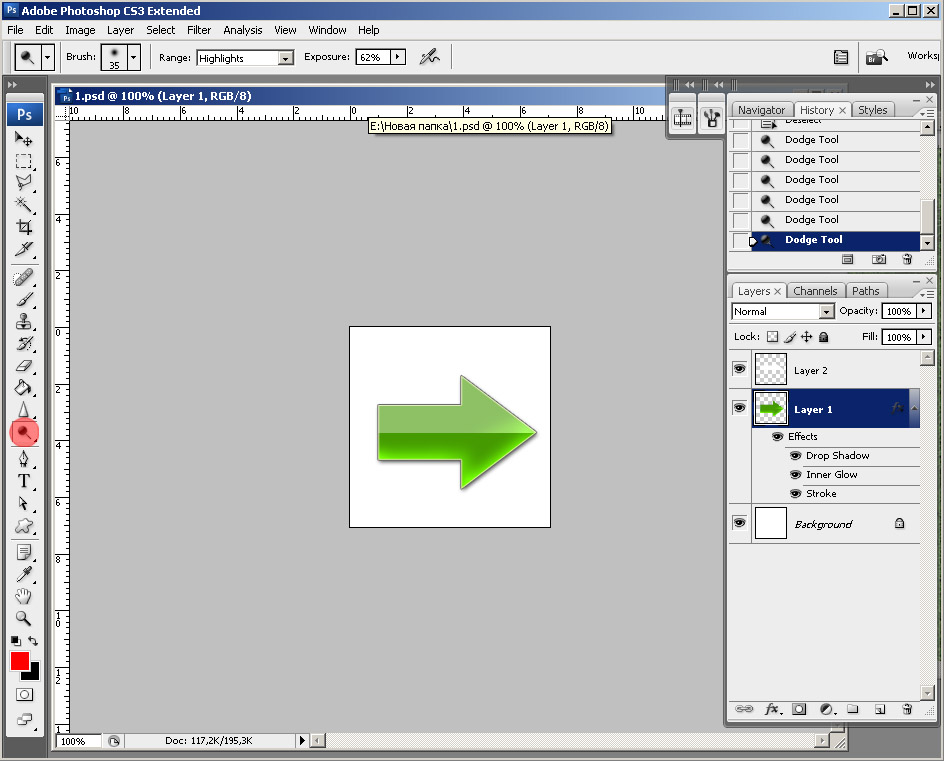
Task: Create a new layer group
Action: tap(852, 709)
